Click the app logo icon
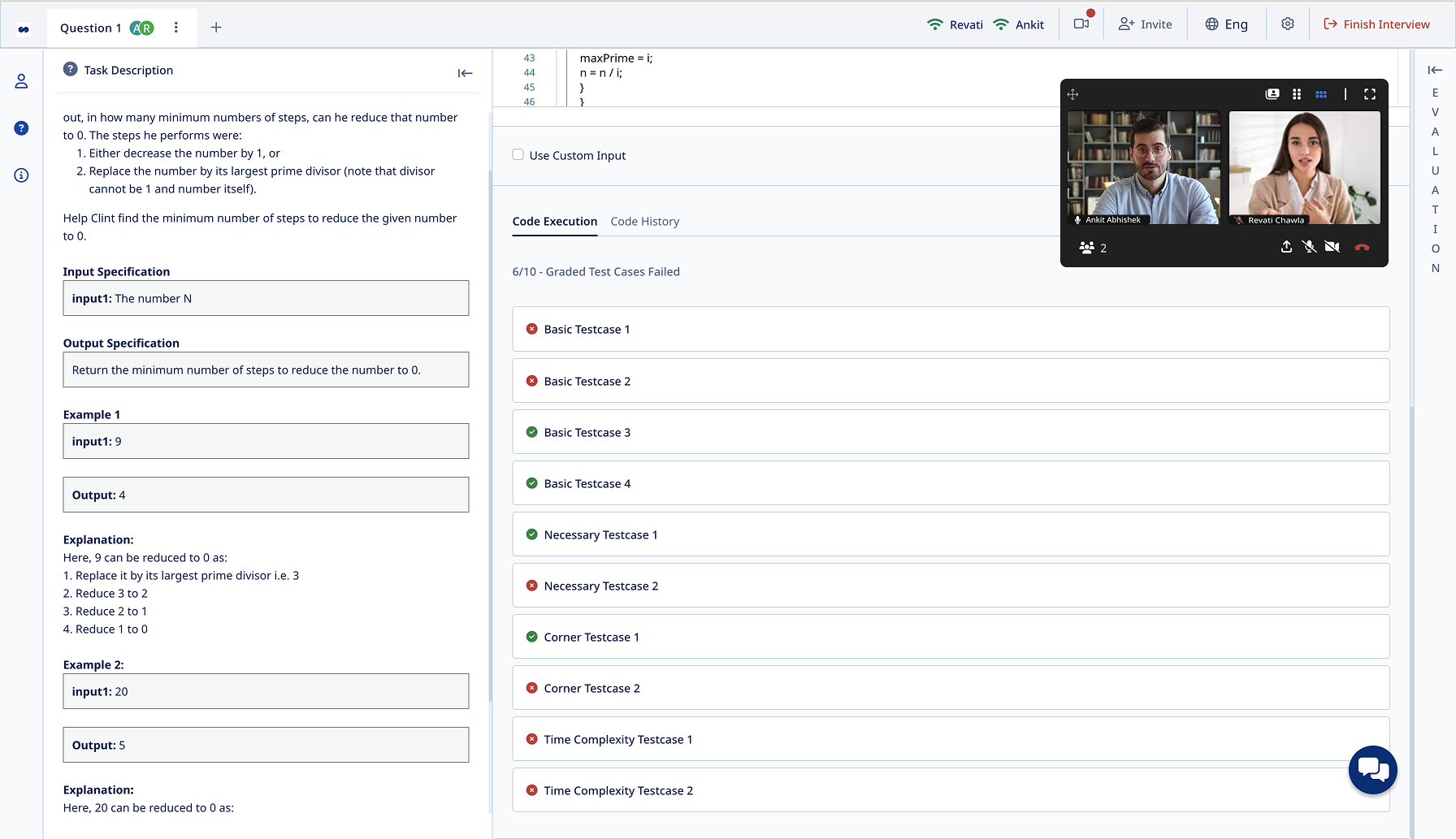Screen dimensions: 1456x839 [24, 28]
